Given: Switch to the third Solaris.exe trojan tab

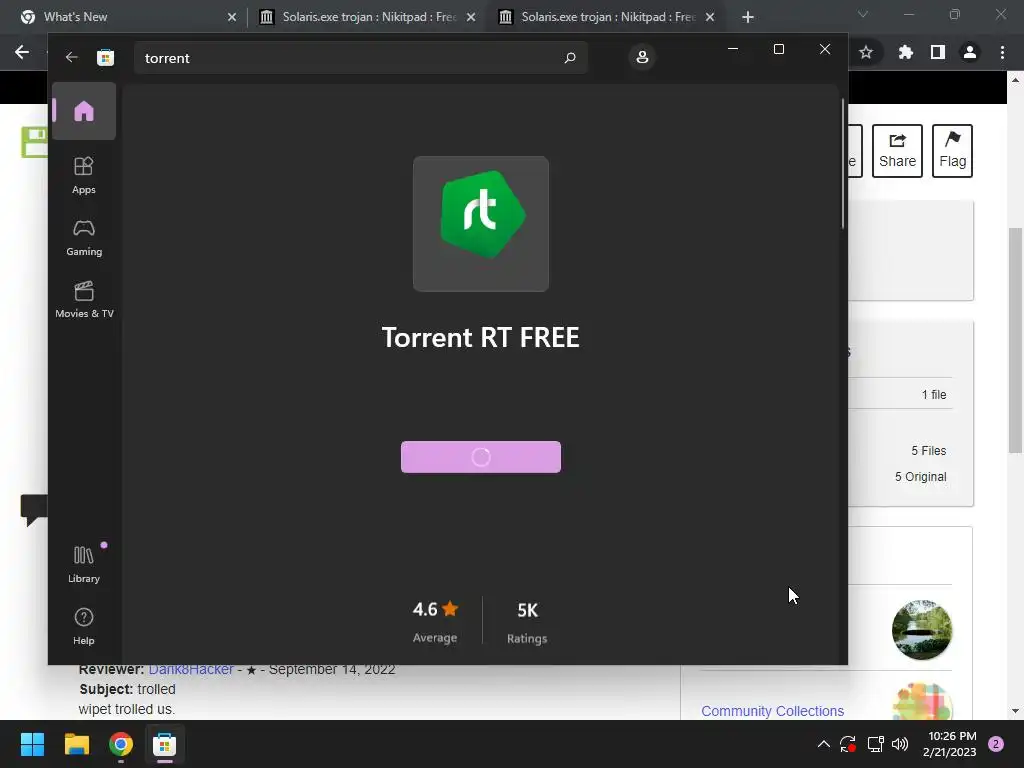Looking at the screenshot, I should (x=606, y=17).
